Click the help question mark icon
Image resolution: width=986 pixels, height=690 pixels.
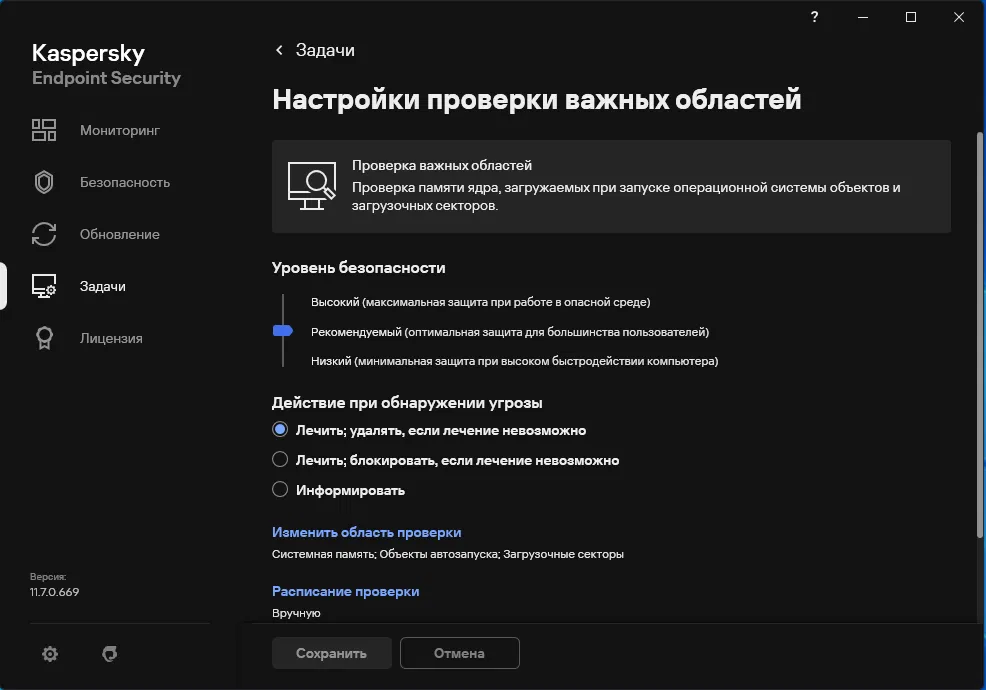pyautogui.click(x=814, y=17)
